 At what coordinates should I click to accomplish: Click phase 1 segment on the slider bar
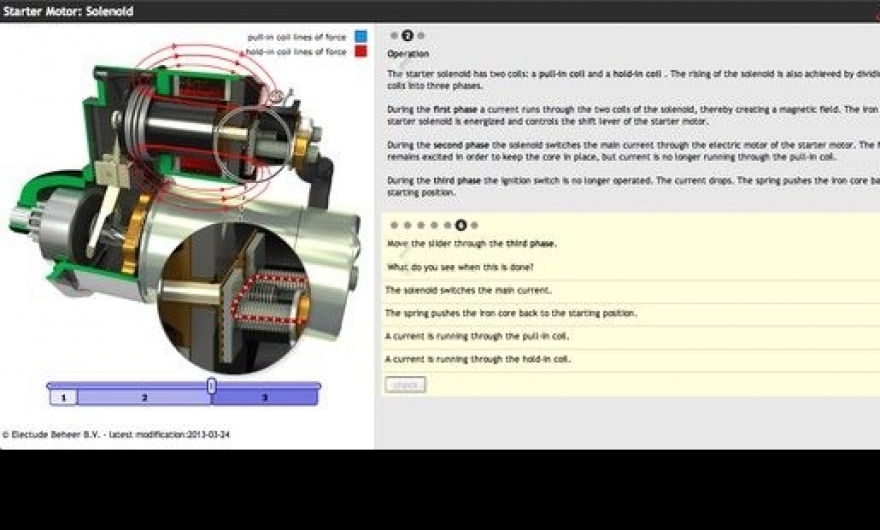coord(63,398)
